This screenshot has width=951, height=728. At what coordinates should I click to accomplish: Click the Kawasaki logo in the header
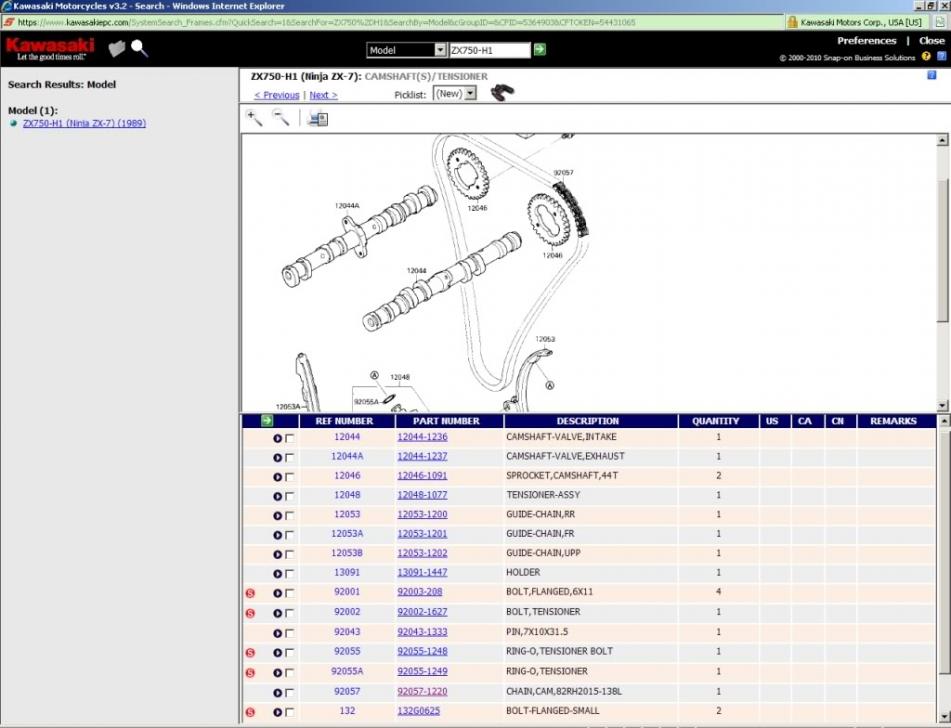click(x=50, y=49)
